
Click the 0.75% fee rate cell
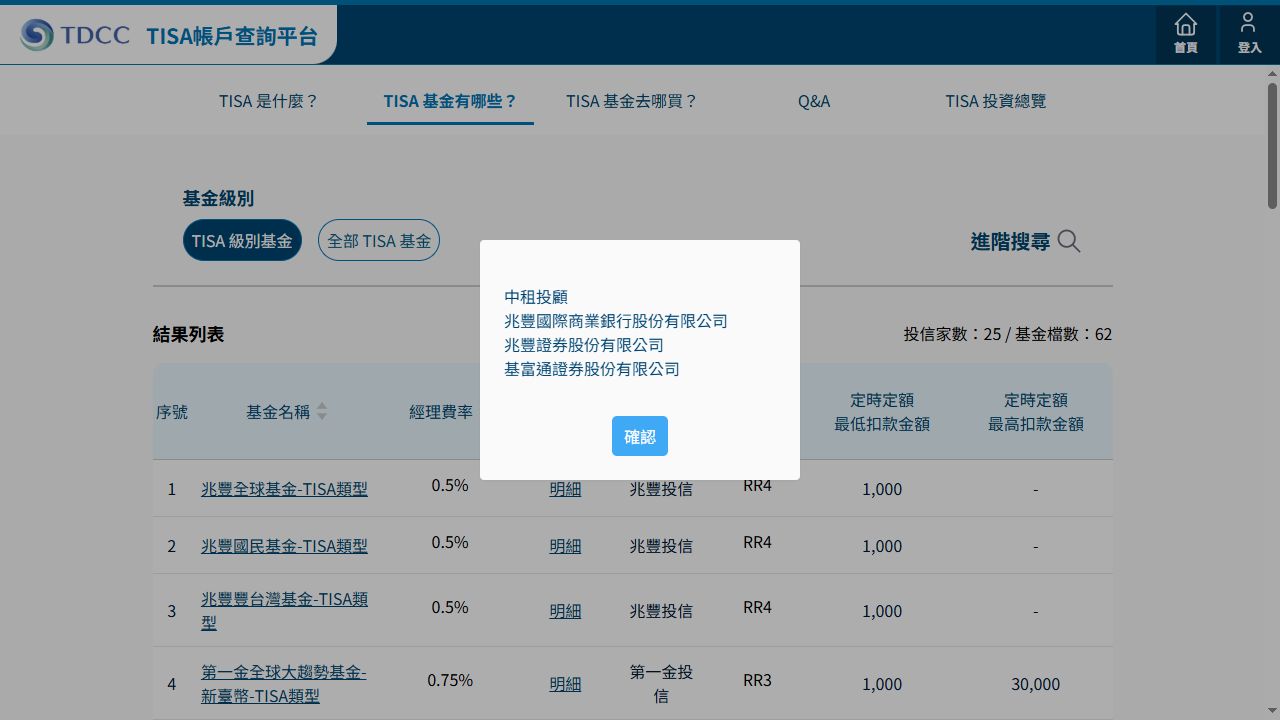450,680
